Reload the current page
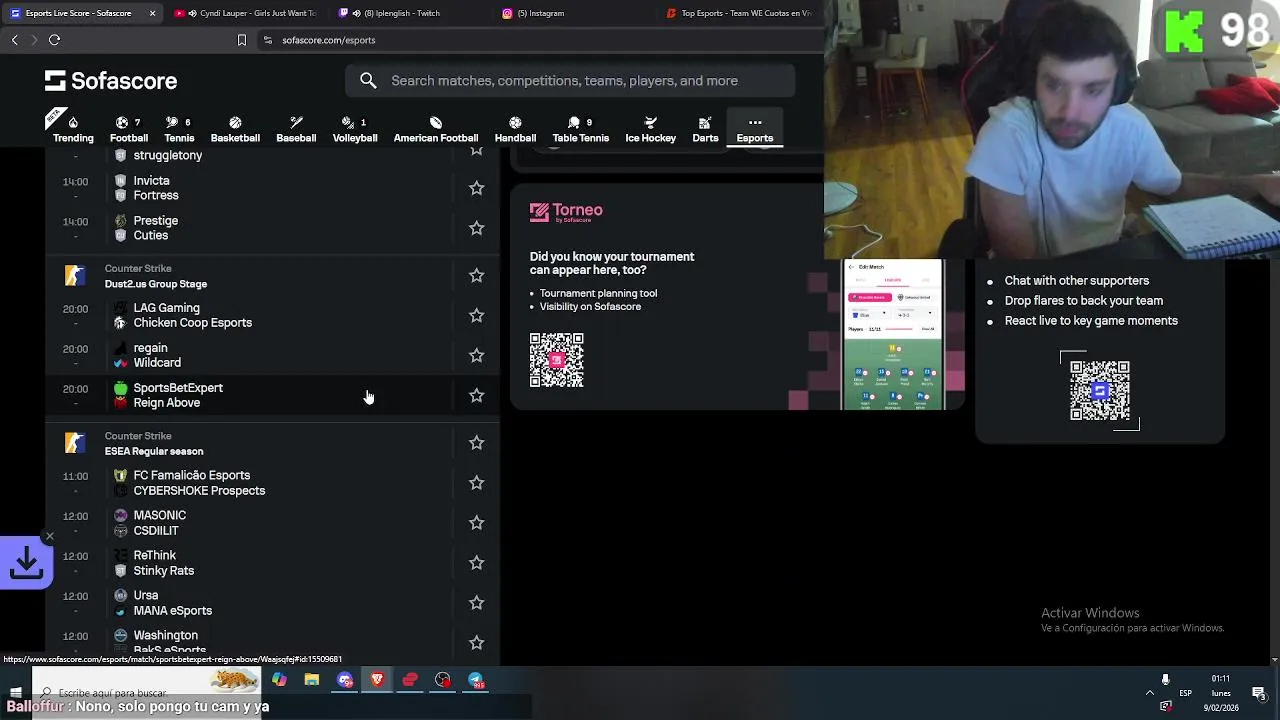 tap(54, 40)
